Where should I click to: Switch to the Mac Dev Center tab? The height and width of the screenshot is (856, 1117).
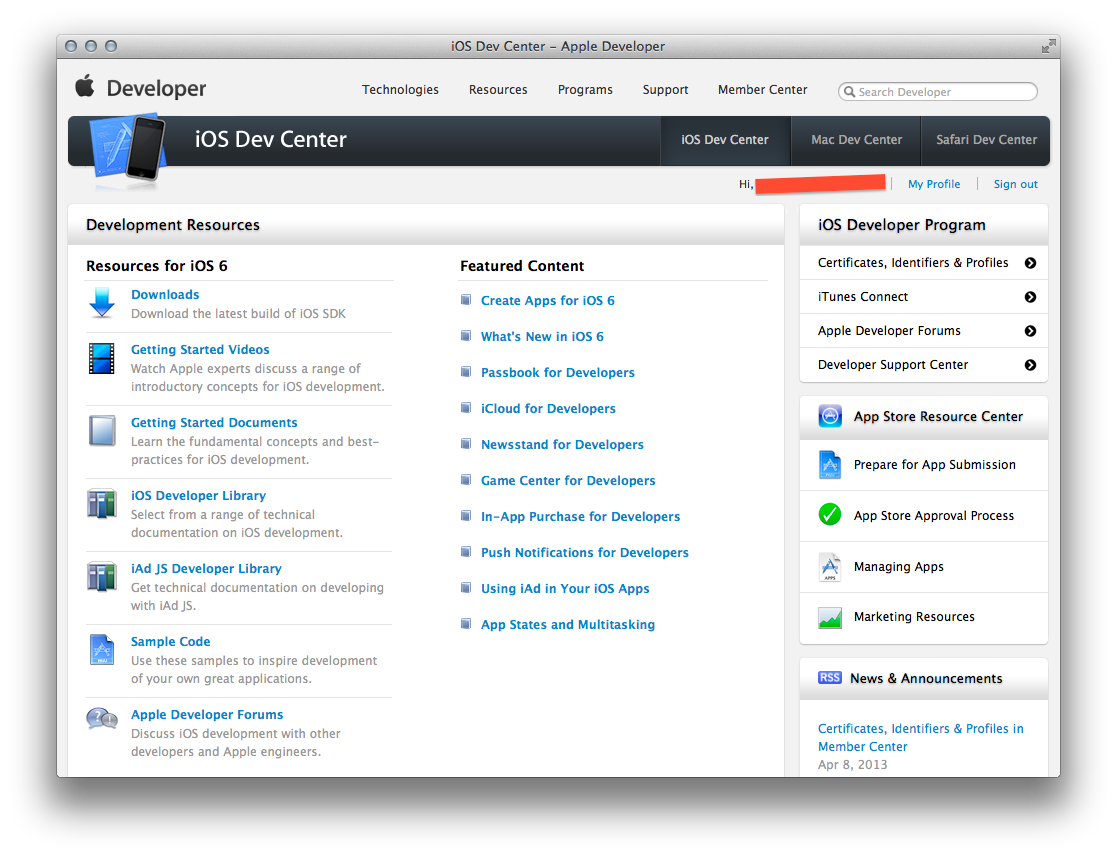(856, 140)
